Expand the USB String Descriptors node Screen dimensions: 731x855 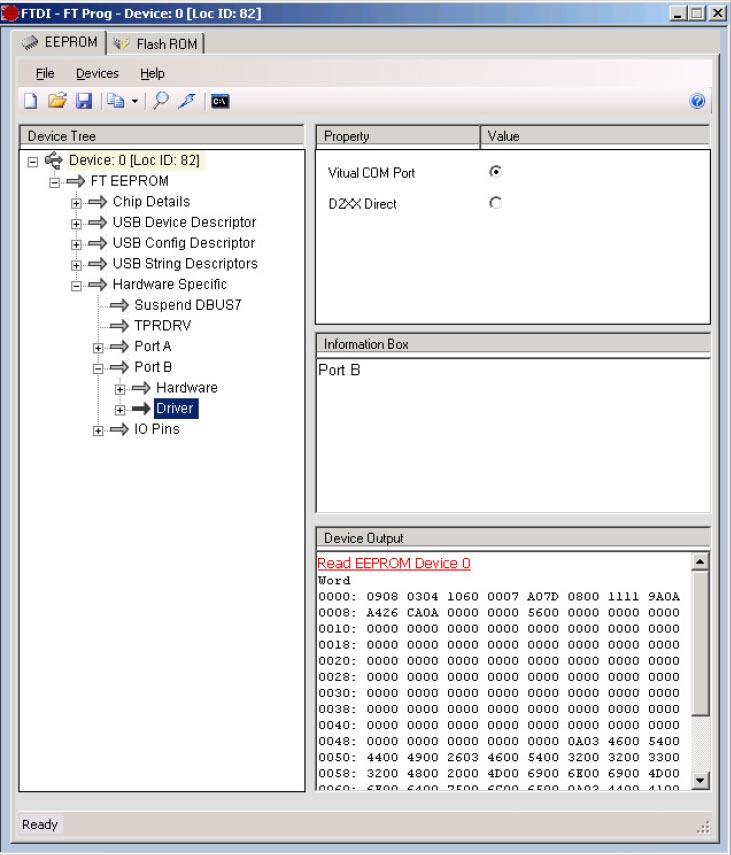coord(76,266)
